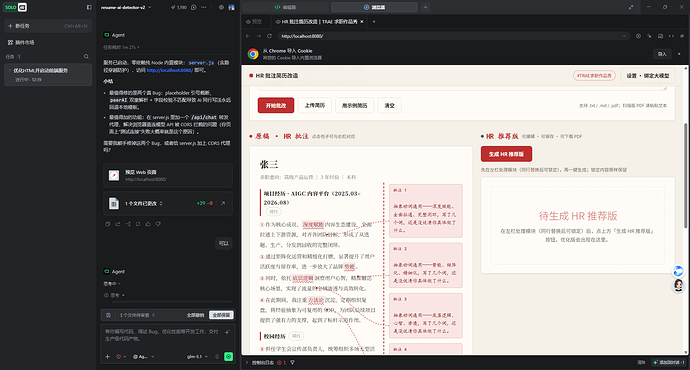Click the SOLO mode logo badge
This screenshot has height=370, width=690.
[15, 7]
